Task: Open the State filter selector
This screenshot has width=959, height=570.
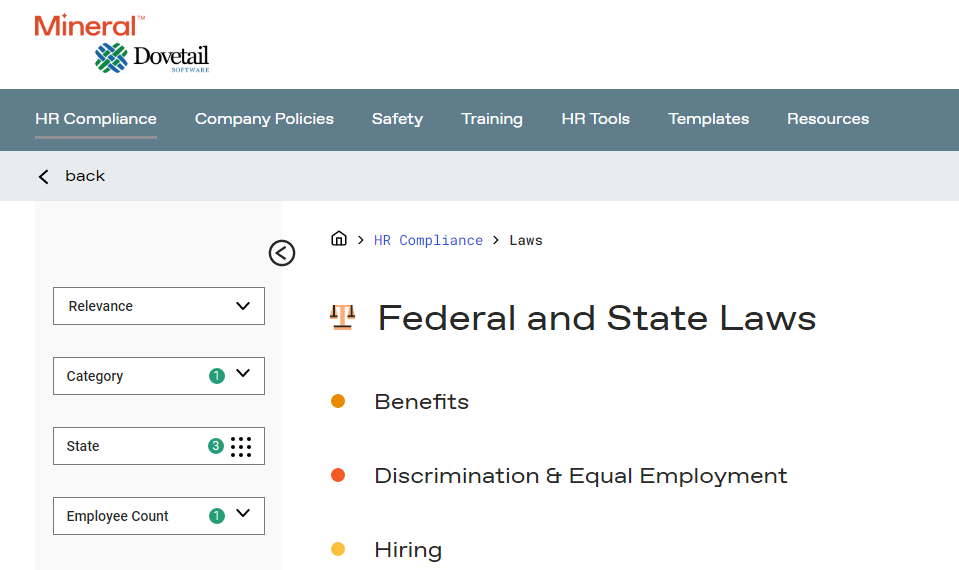Action: (x=159, y=446)
